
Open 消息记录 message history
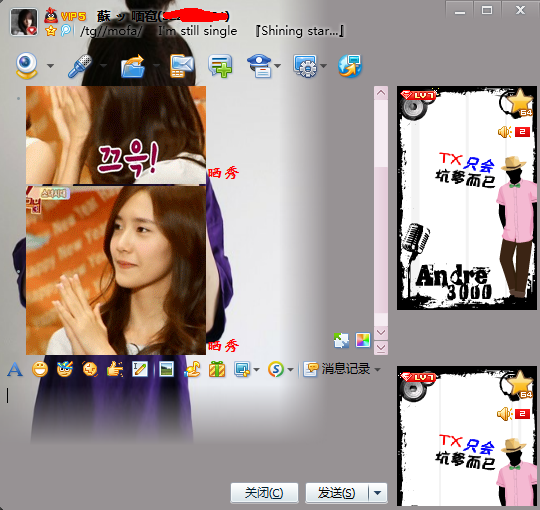pyautogui.click(x=336, y=369)
